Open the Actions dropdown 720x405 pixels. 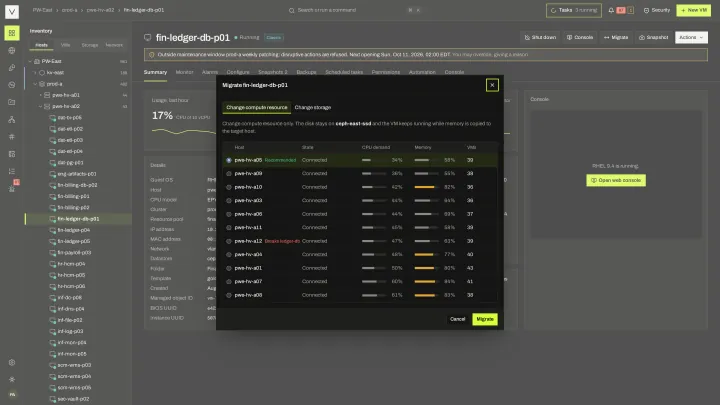tap(691, 37)
